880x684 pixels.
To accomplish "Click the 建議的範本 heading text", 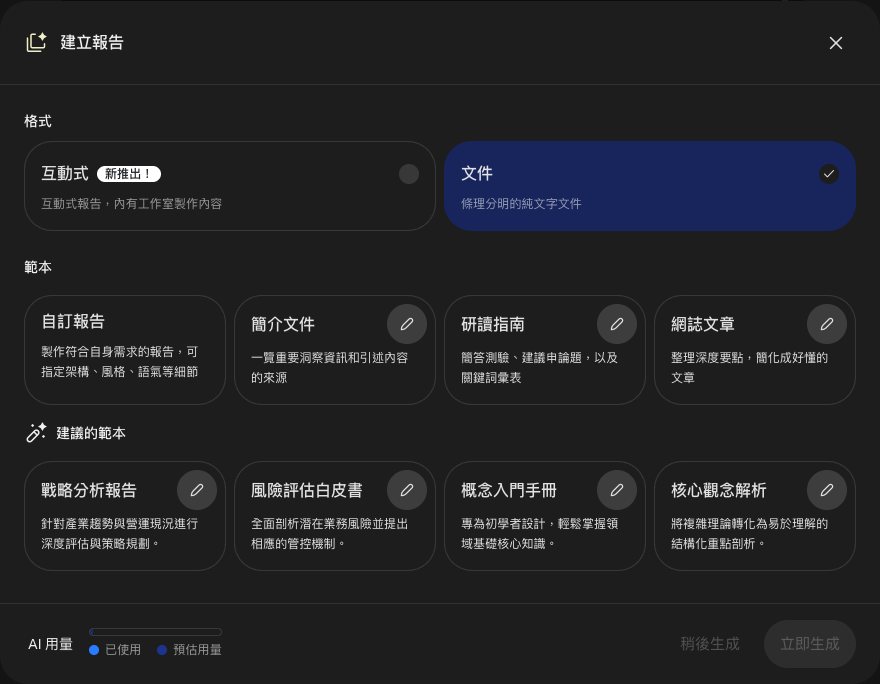I will tap(91, 433).
